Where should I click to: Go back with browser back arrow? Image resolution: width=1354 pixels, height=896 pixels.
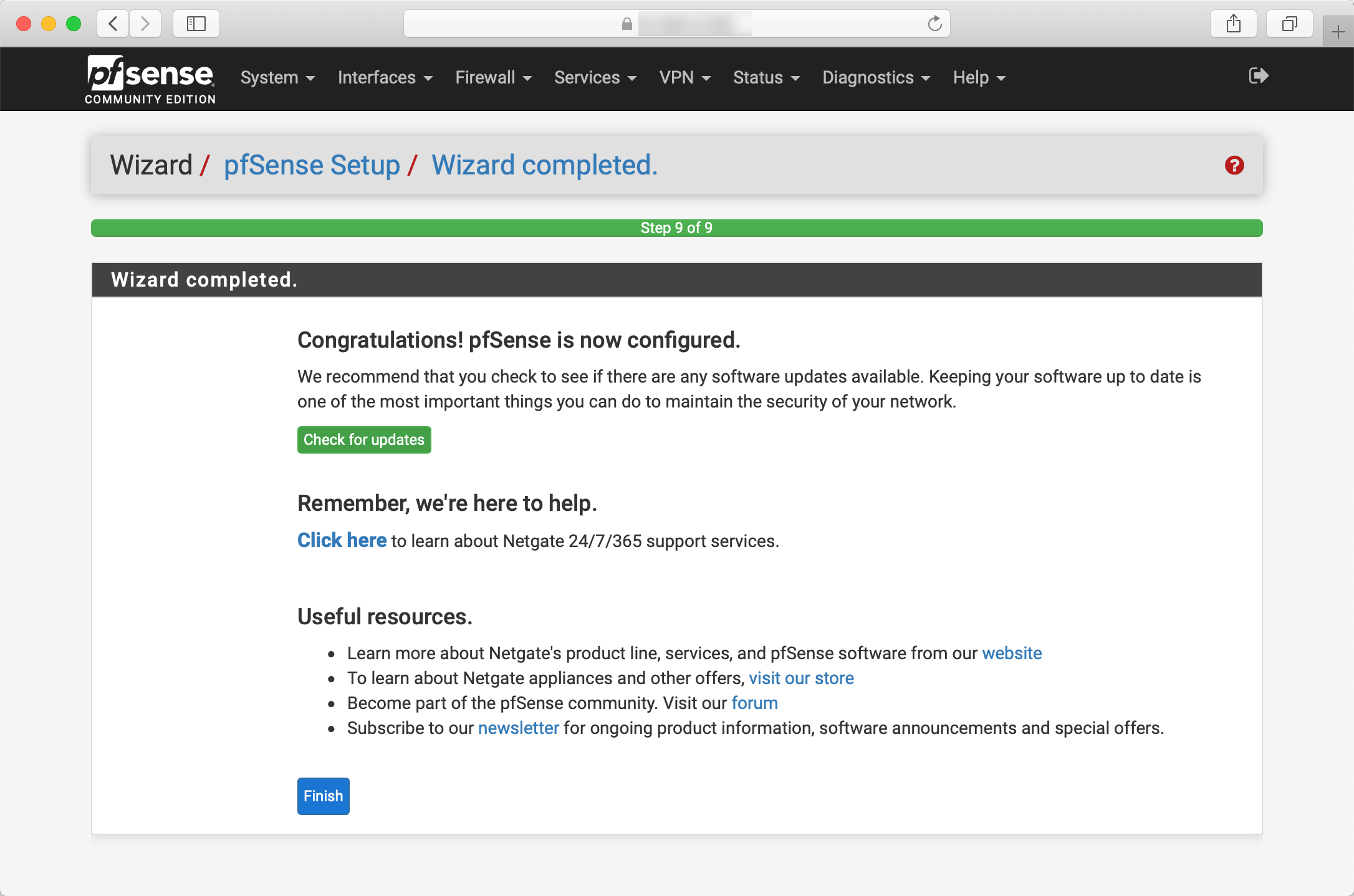tap(113, 24)
